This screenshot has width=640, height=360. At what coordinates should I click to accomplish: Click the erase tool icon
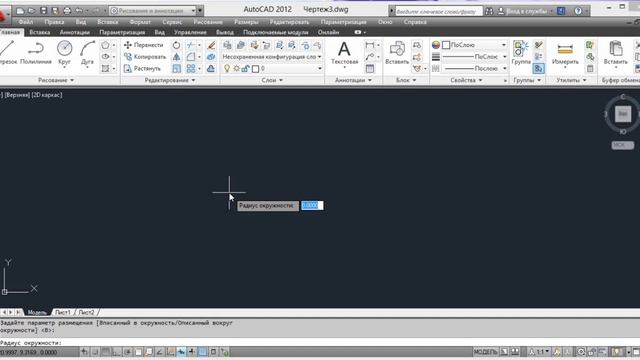click(211, 45)
